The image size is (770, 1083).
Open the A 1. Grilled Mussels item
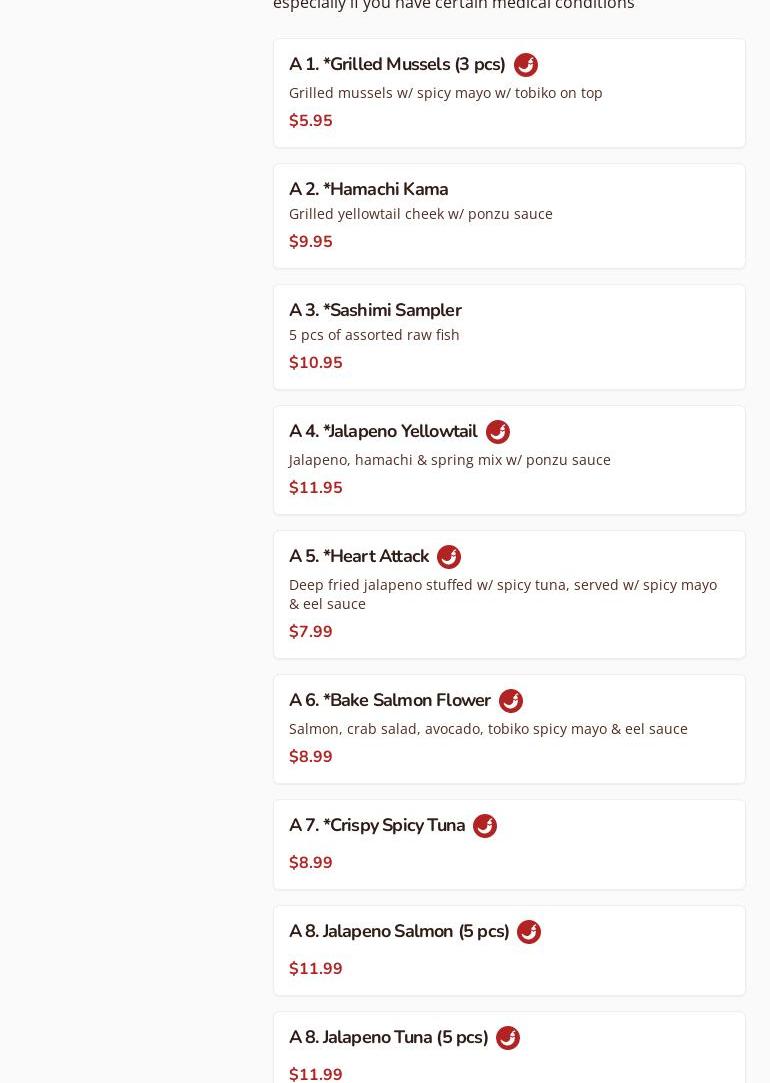coord(397,65)
